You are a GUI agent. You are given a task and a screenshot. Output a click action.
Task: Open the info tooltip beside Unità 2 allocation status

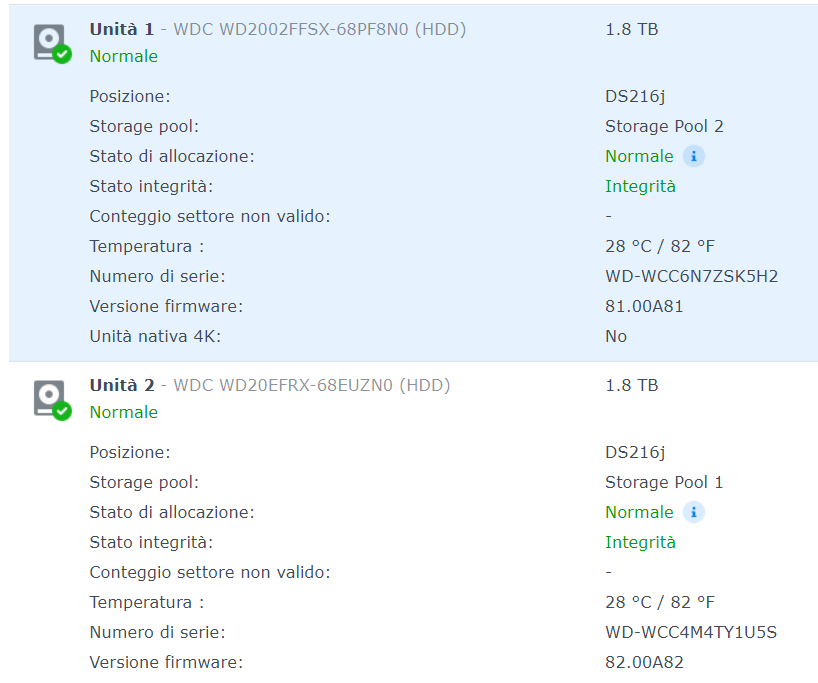[694, 512]
